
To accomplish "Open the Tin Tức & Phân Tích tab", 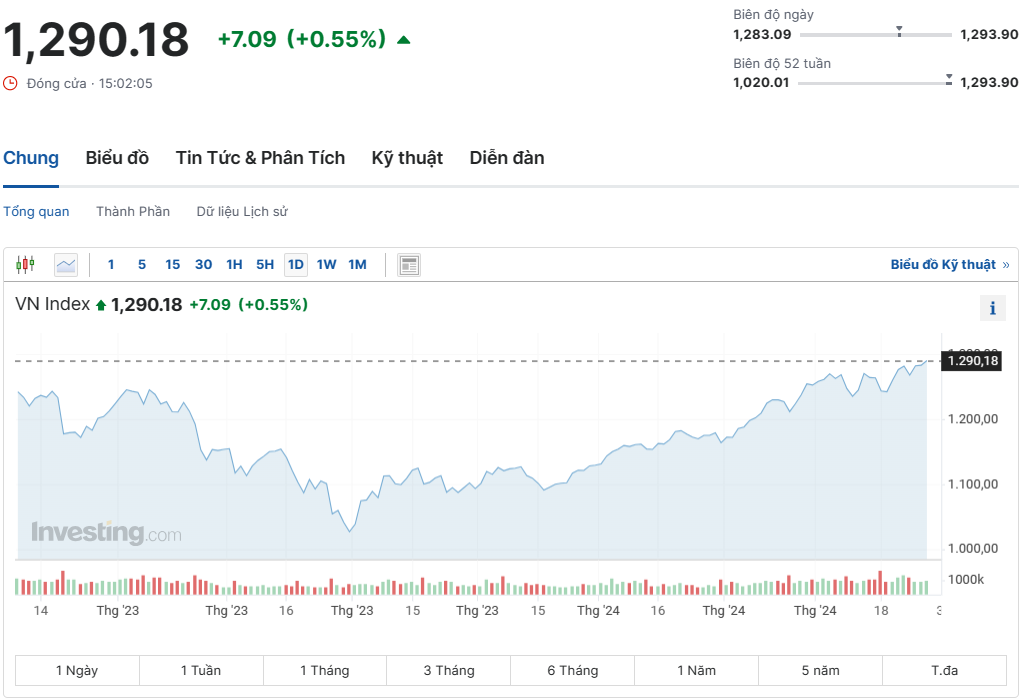I will pyautogui.click(x=260, y=158).
